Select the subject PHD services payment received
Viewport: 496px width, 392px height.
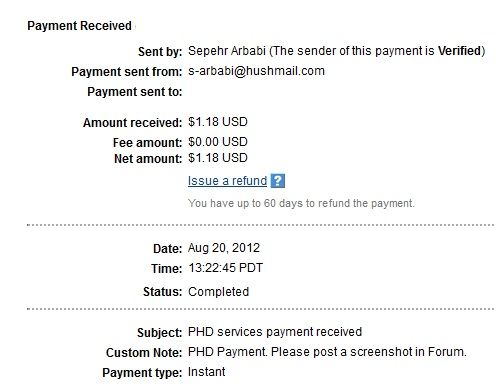(275, 332)
